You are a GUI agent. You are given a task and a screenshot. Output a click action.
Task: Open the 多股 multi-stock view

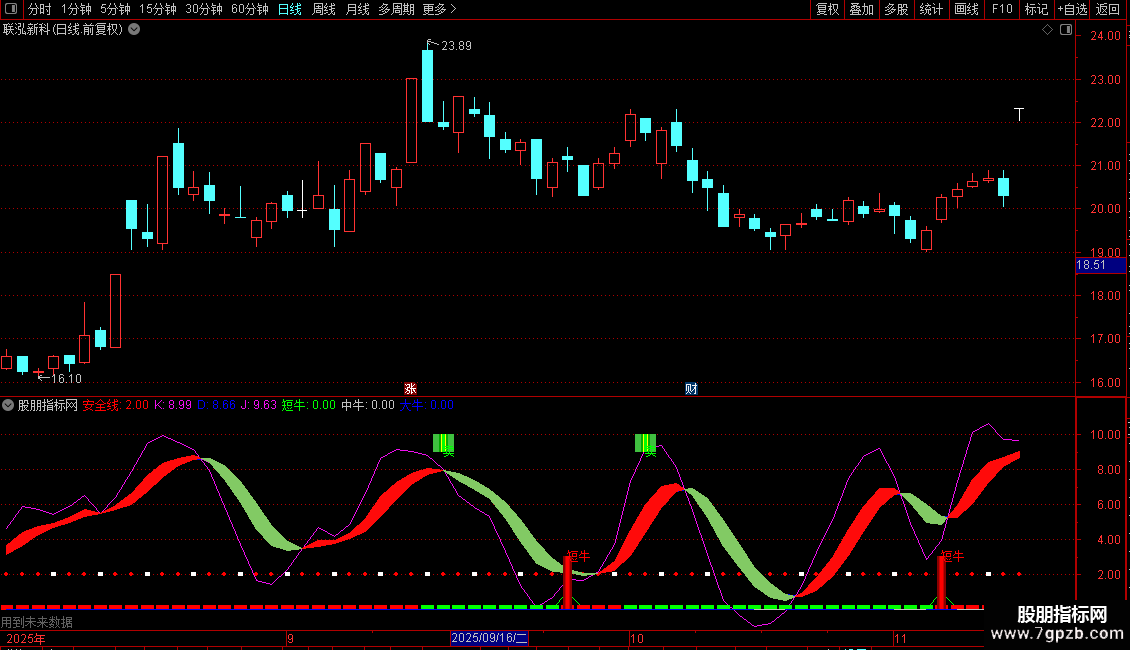tap(896, 9)
